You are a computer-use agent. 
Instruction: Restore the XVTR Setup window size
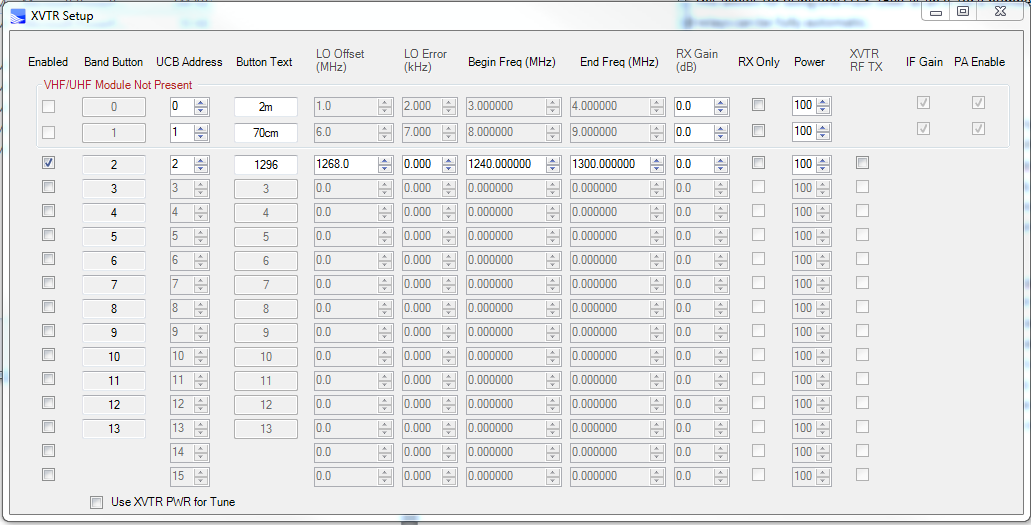(963, 11)
